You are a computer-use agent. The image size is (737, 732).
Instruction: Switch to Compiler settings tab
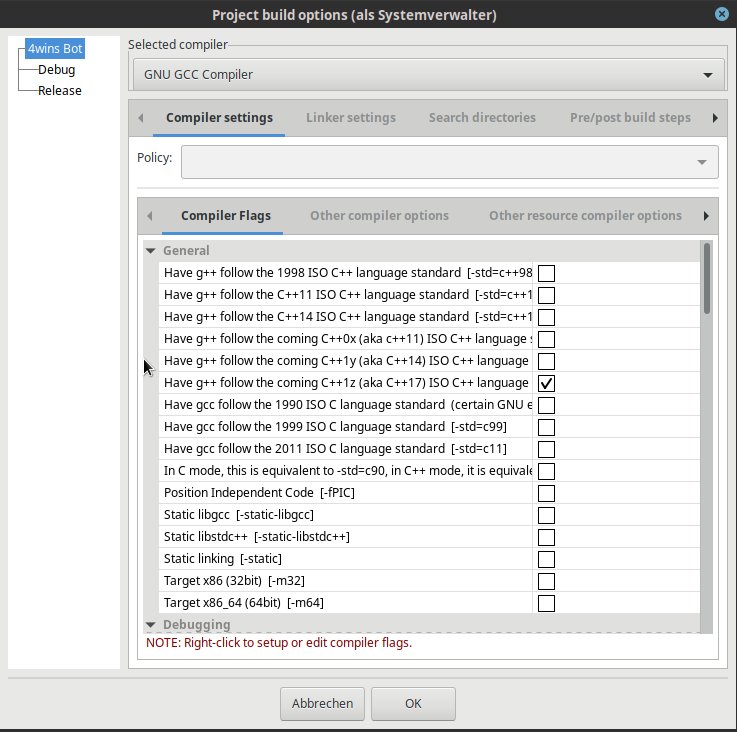[219, 118]
